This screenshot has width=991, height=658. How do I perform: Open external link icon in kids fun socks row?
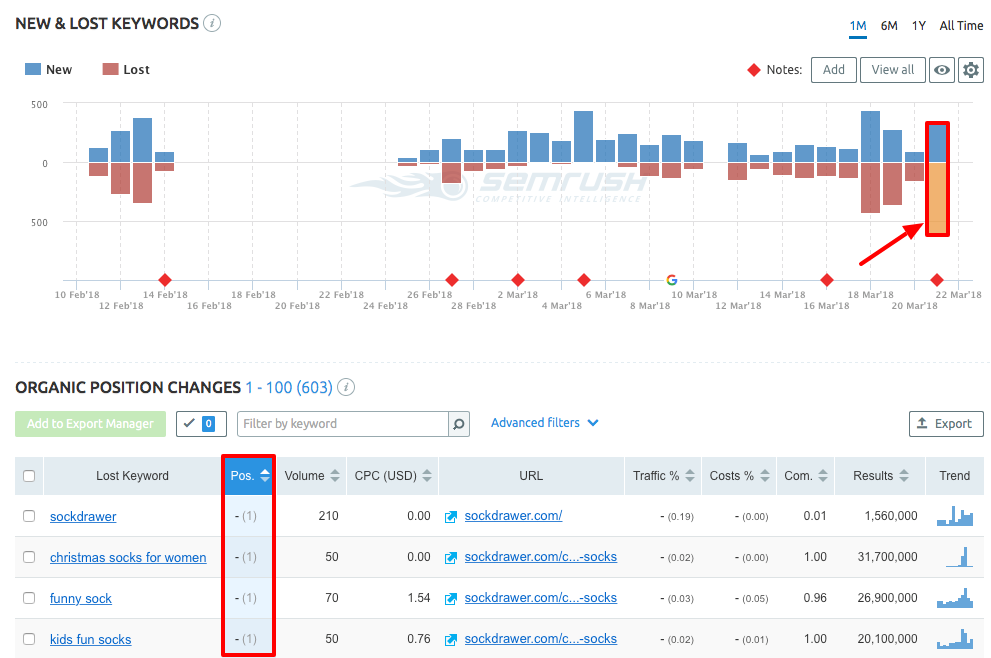point(451,640)
